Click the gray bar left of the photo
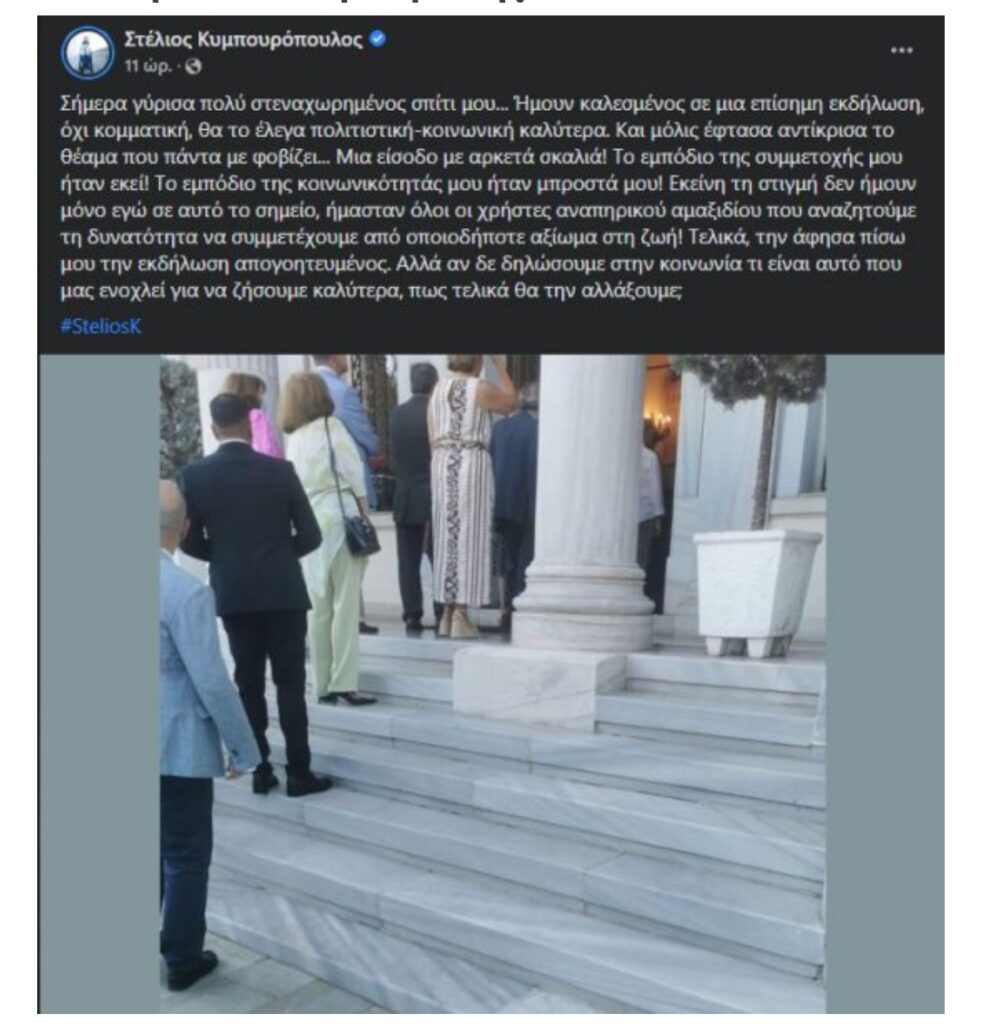The height and width of the screenshot is (1024, 981). (x=99, y=684)
